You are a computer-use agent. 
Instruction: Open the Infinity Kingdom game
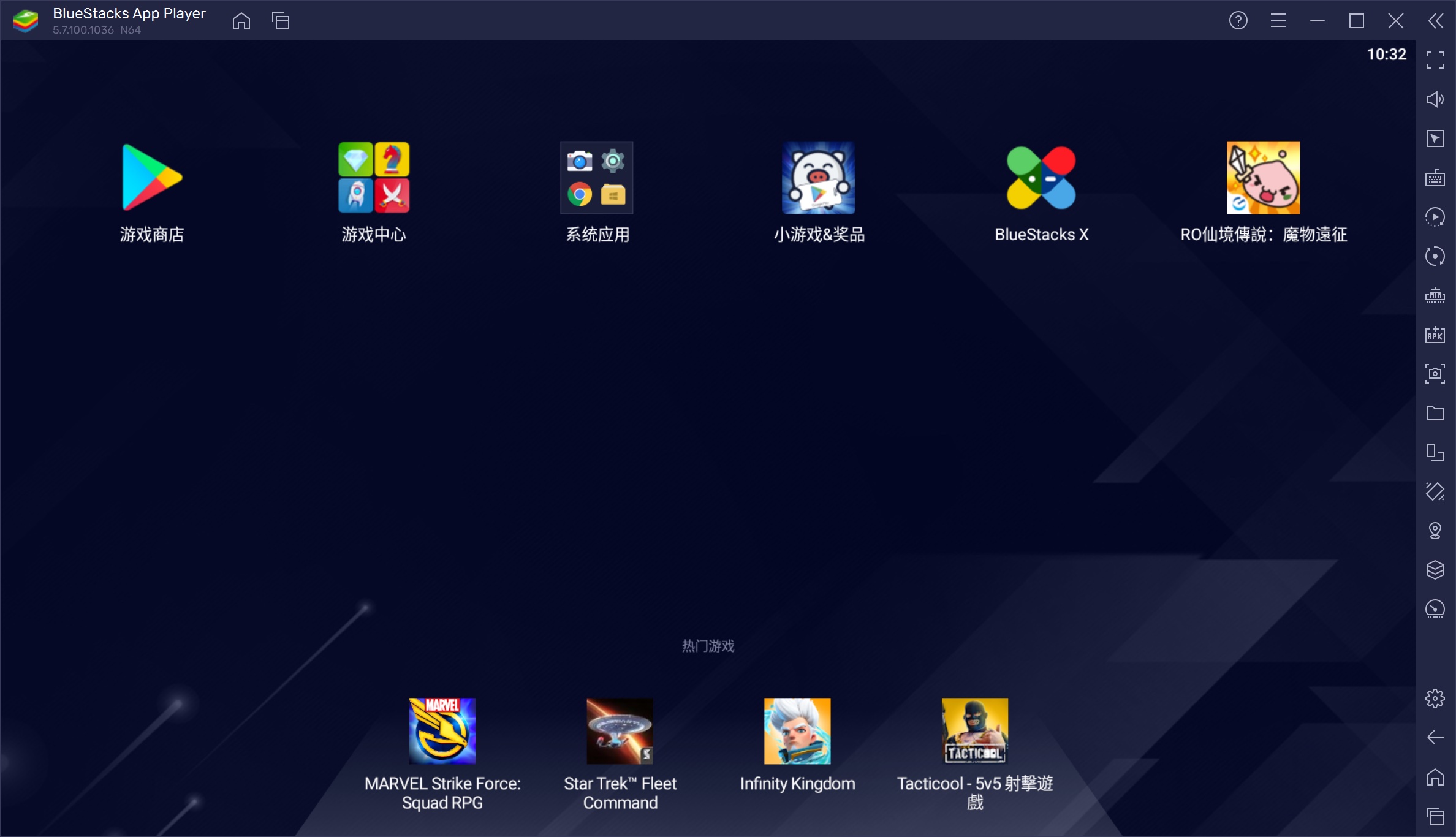pyautogui.click(x=797, y=731)
